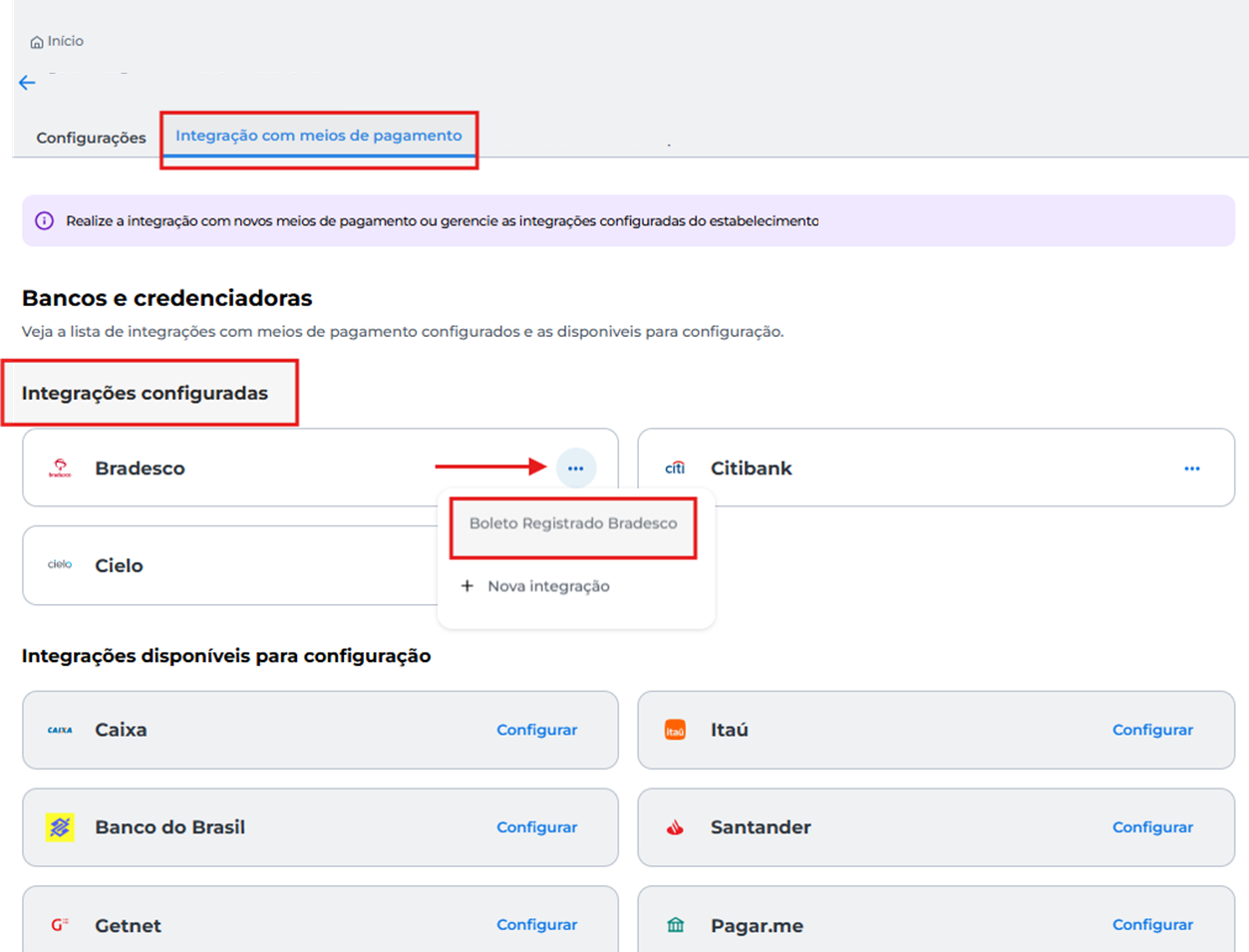Open Bradesco three-dots options menu

point(575,468)
